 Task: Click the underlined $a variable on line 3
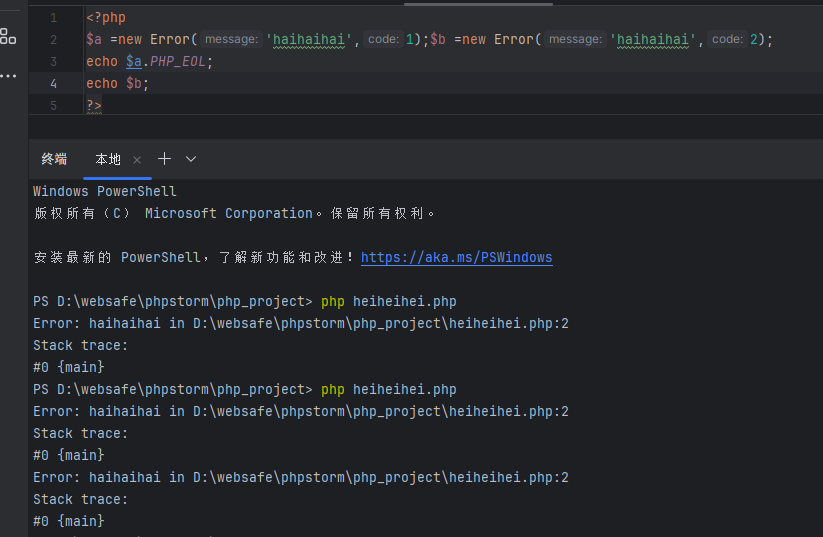coord(134,62)
